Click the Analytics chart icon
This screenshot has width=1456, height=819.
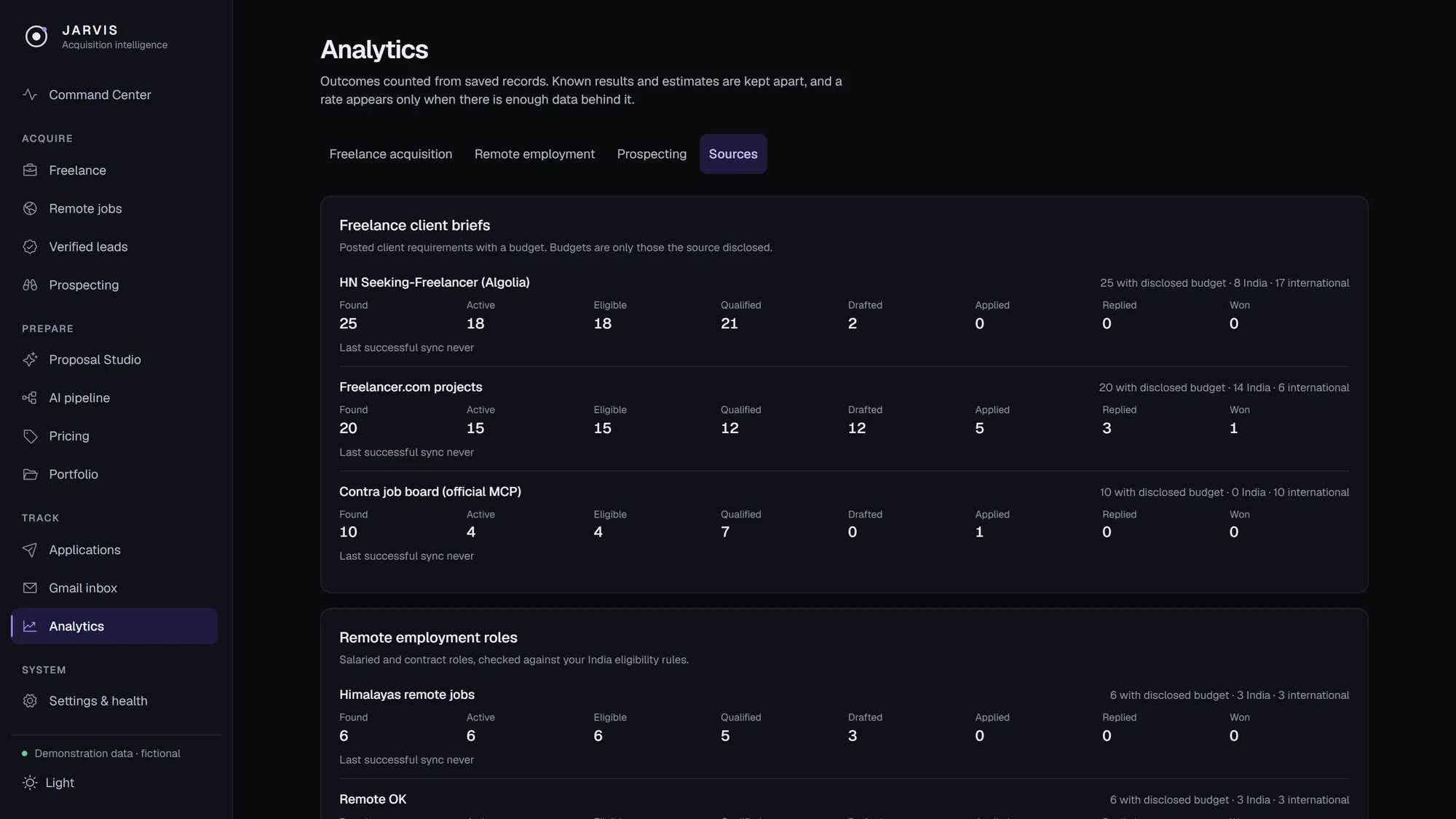click(30, 626)
